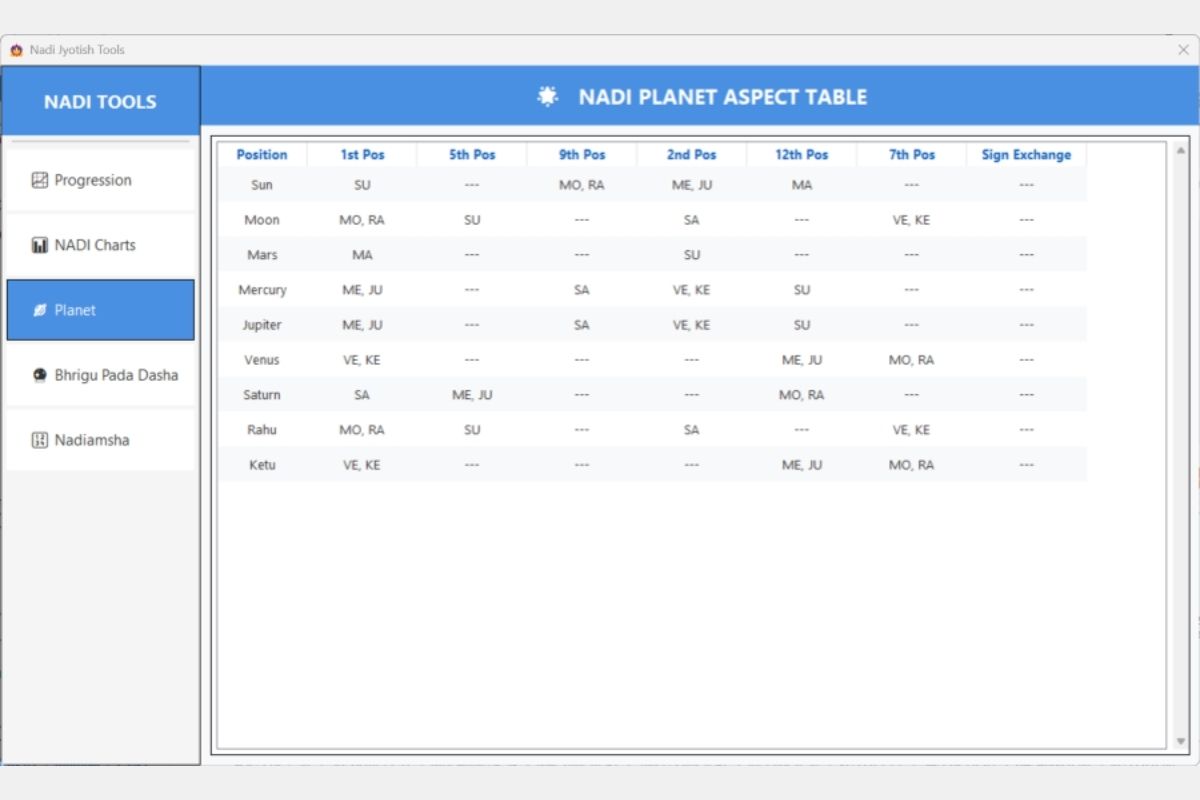Click the Sign Exchange column header

pos(1026,155)
